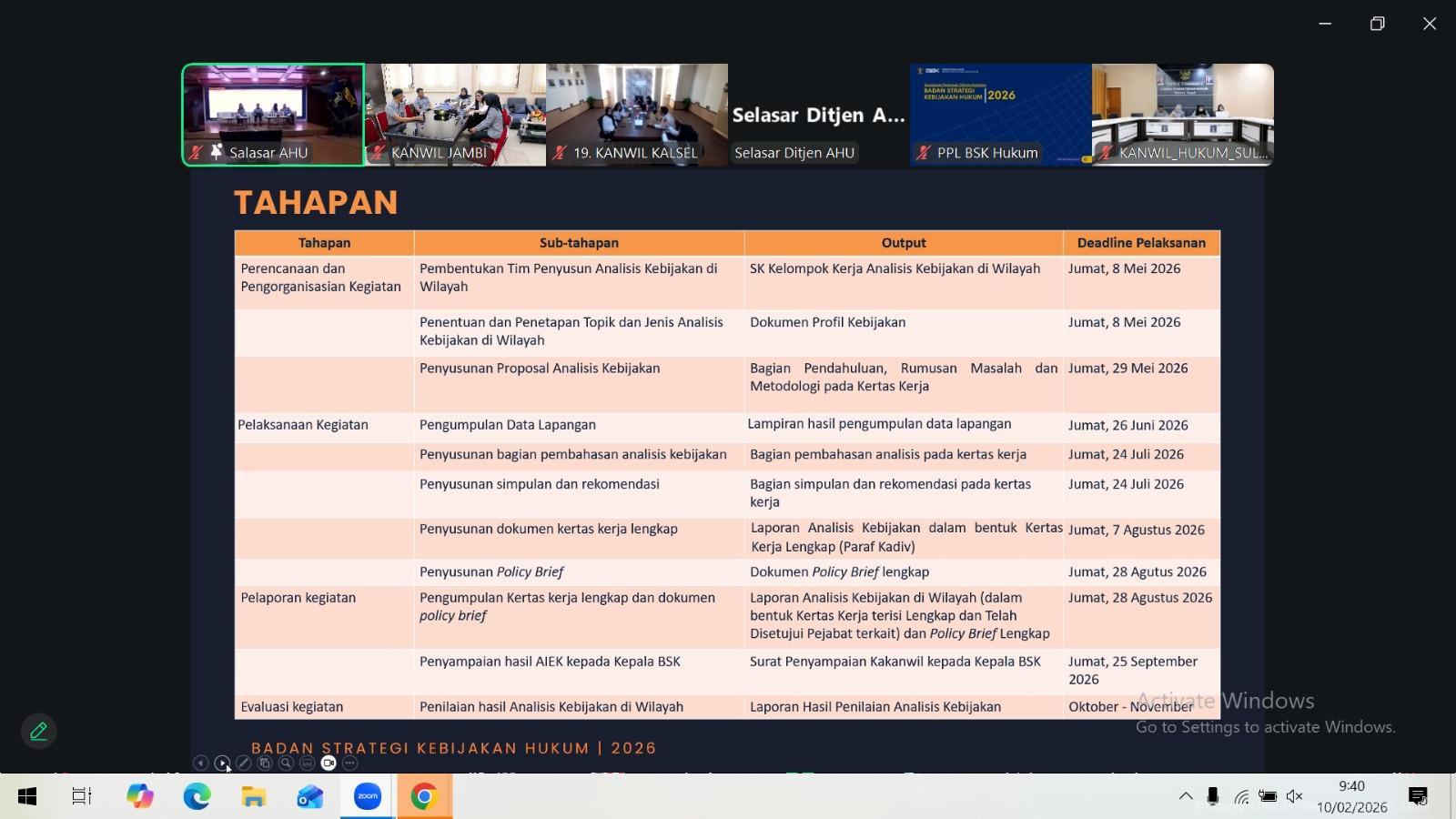Open the Windows Start menu

tap(27, 796)
